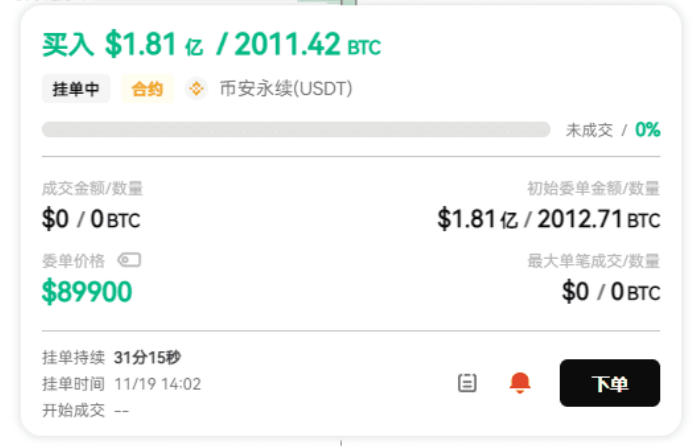
Task: Click the tag icon beside 委单价格
Action: pyautogui.click(x=129, y=260)
